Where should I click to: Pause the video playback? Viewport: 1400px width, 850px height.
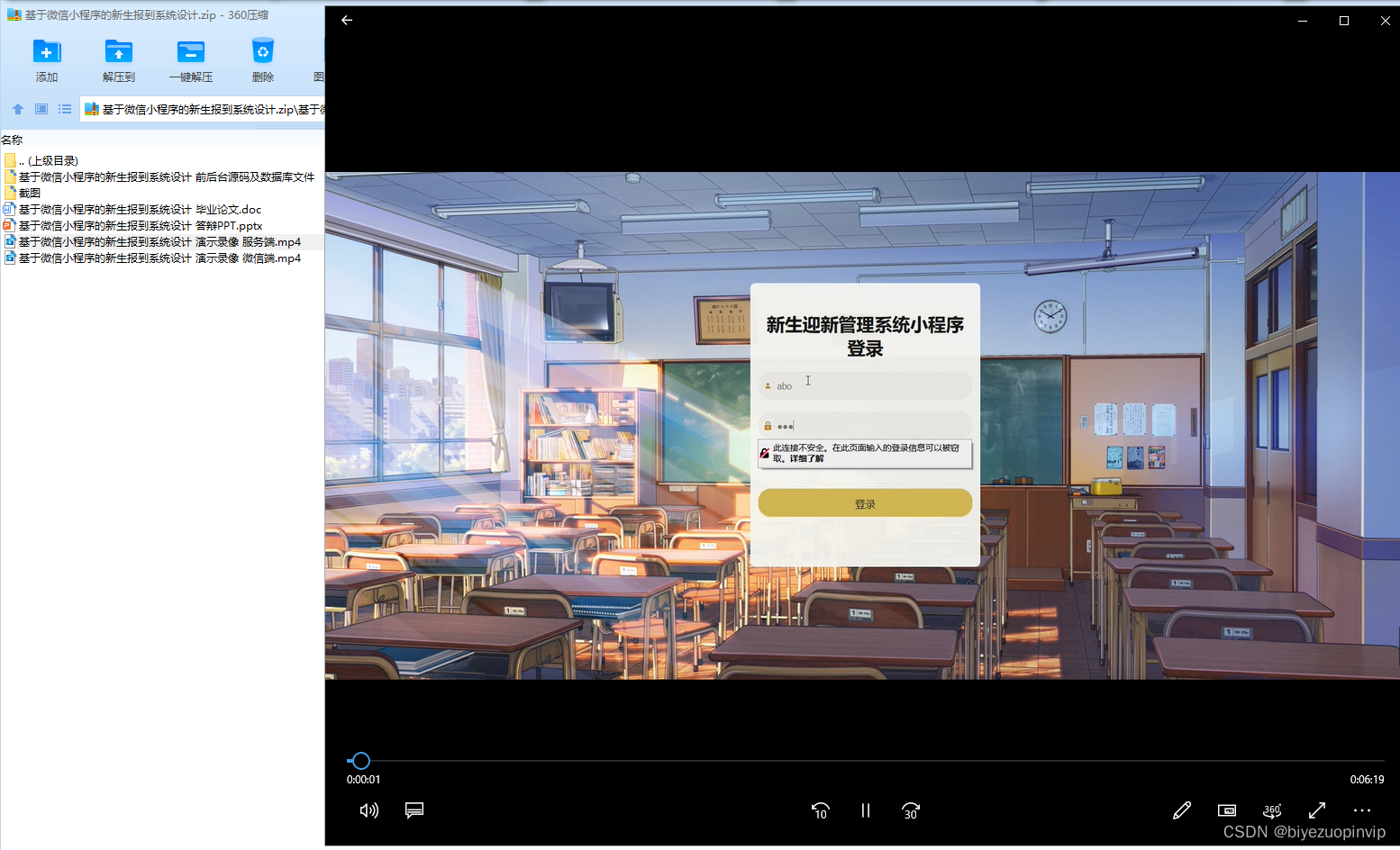866,810
